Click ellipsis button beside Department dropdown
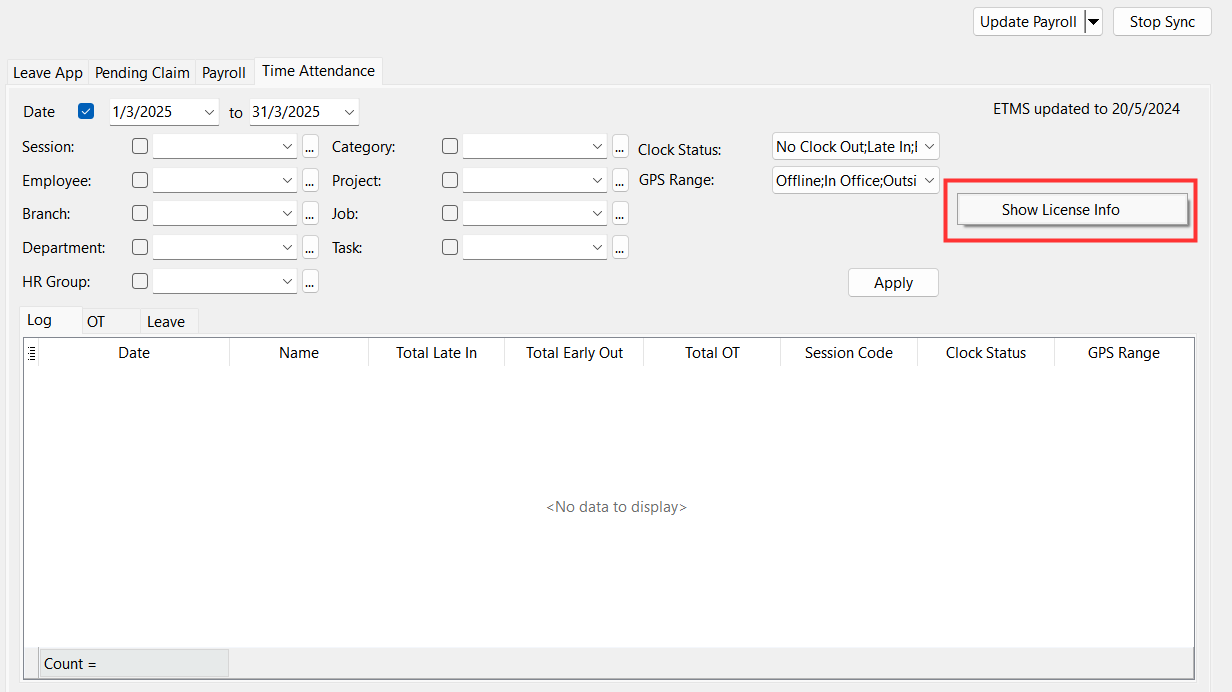Viewport: 1232px width, 692px height. coord(310,248)
